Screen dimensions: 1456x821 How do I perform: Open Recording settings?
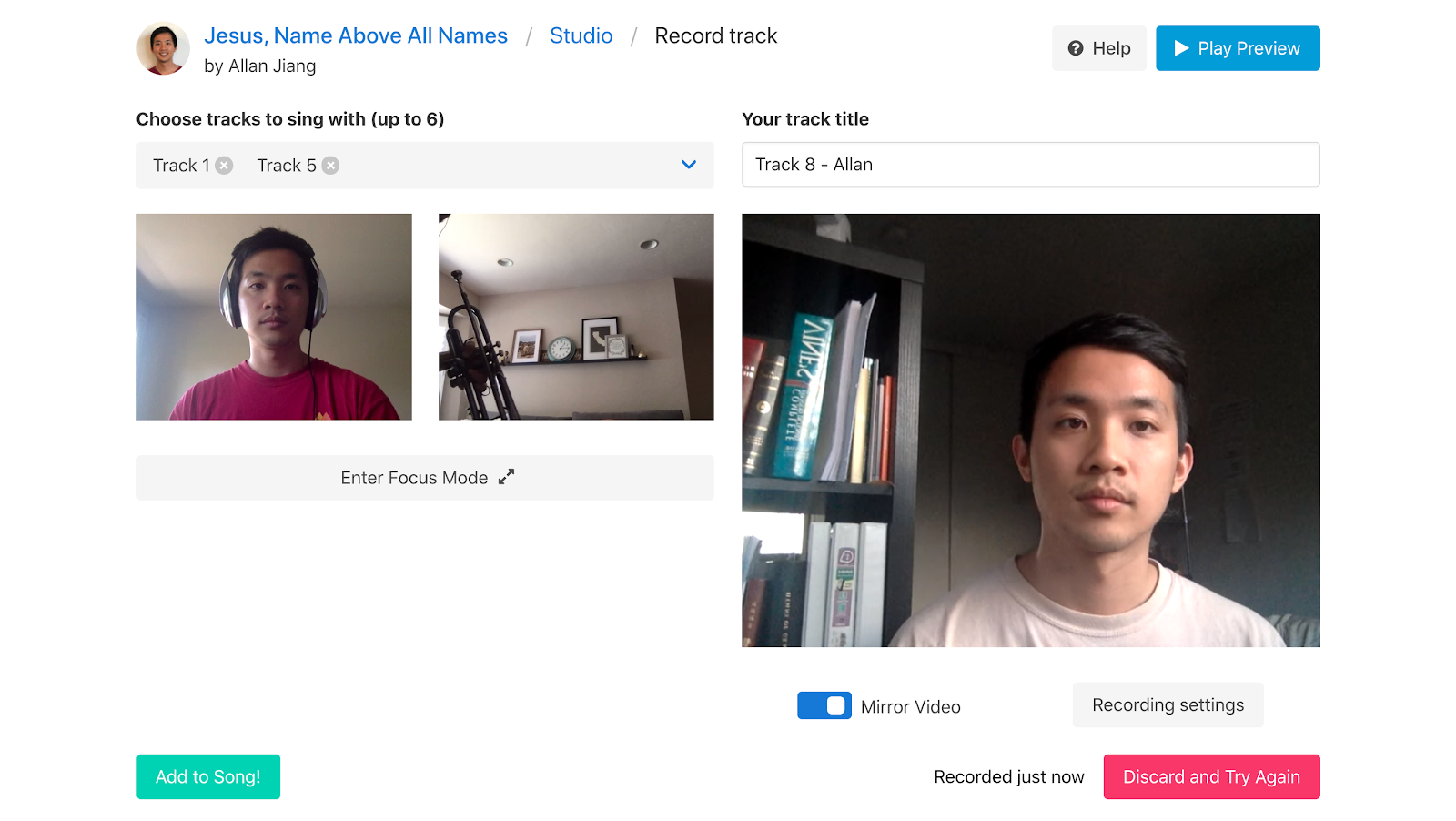pos(1168,705)
